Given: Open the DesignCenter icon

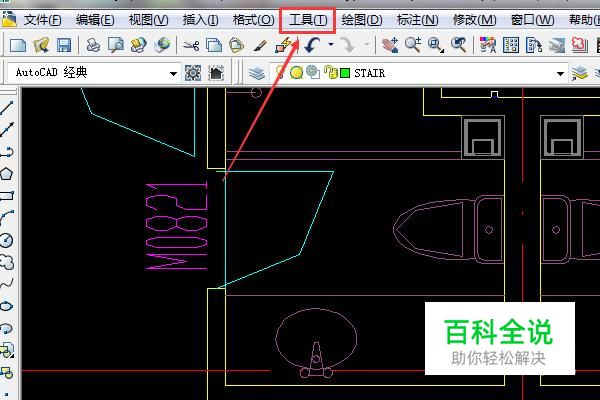Looking at the screenshot, I should coord(510,45).
